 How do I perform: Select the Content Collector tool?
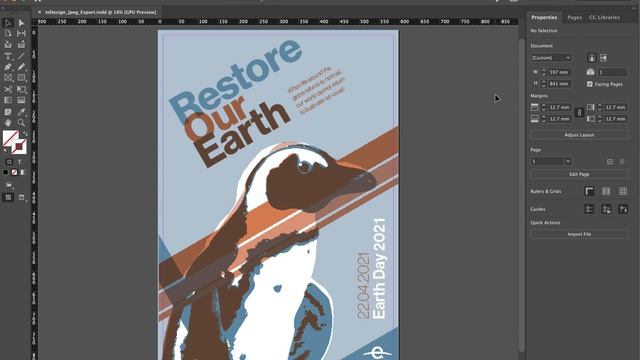coord(8,44)
